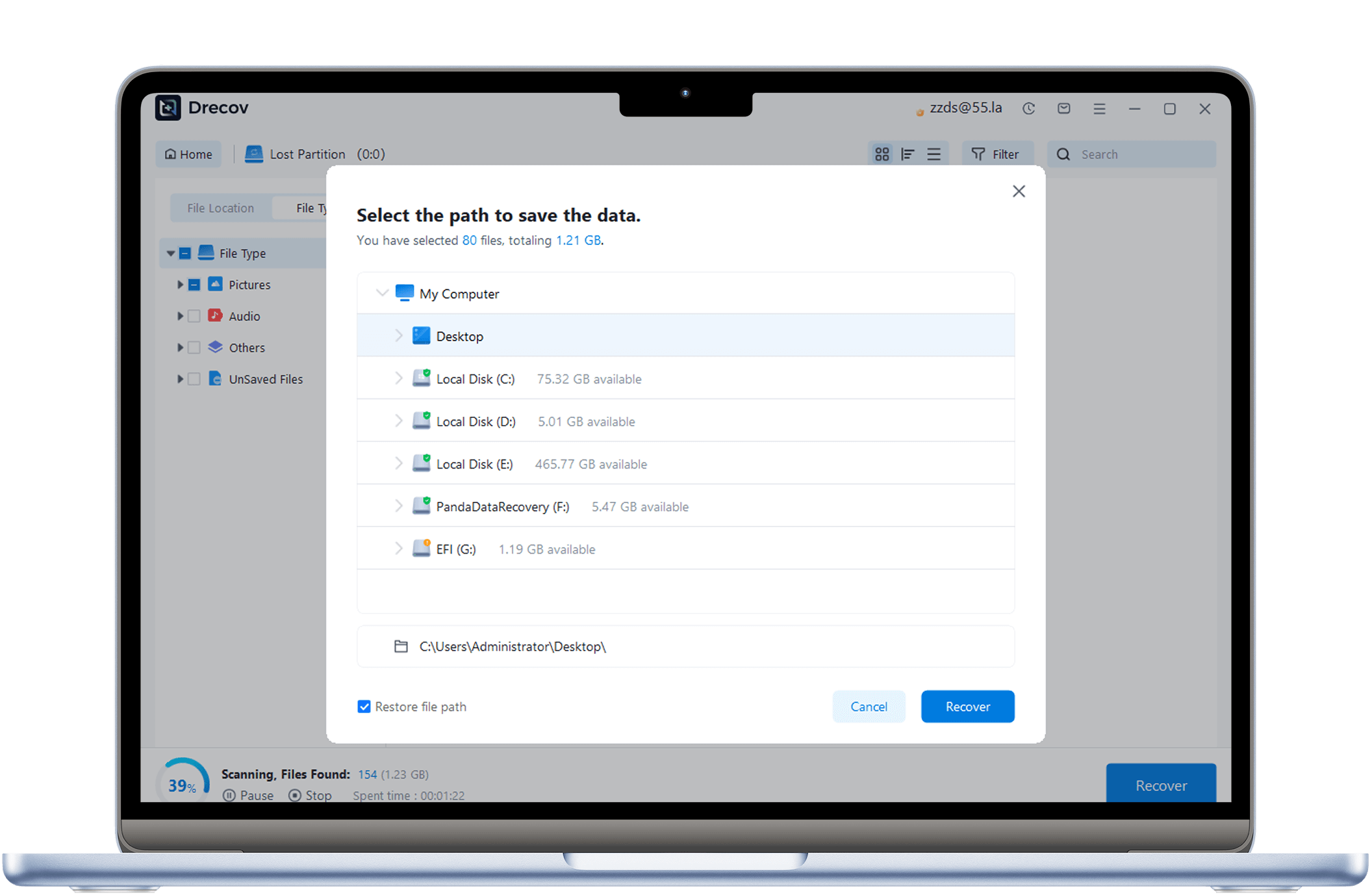1372x895 pixels.
Task: Collapse the My Computer tree node
Action: tap(382, 293)
